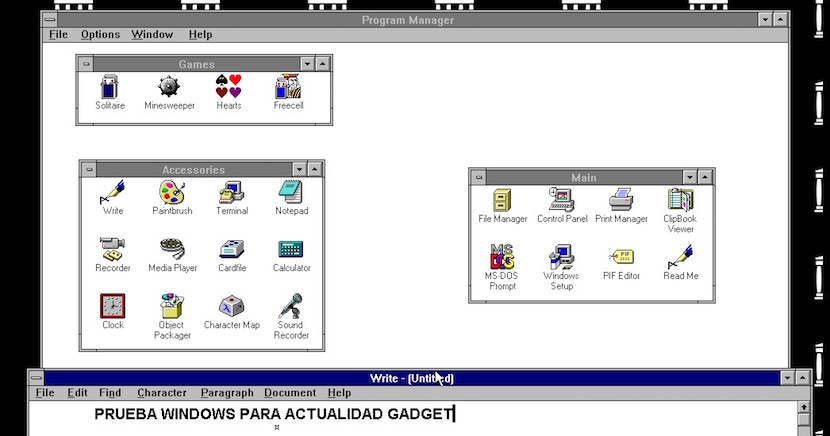Open the Main window control-menu box
Screen dimensions: 830x436
tap(479, 177)
